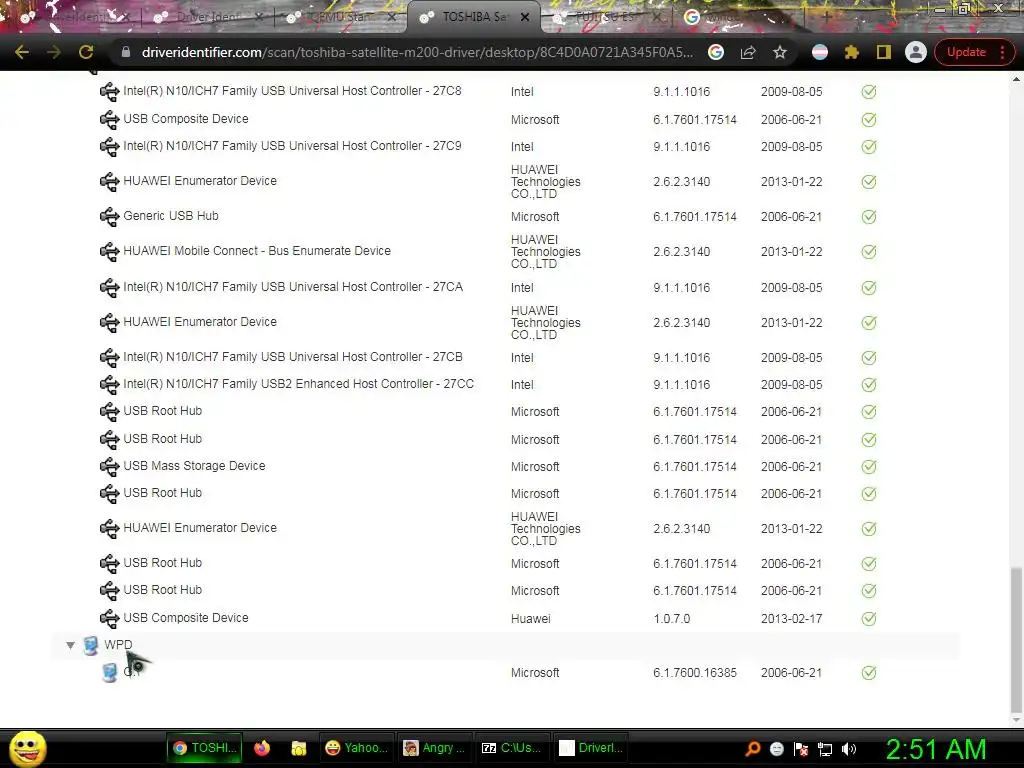Image resolution: width=1024 pixels, height=768 pixels.
Task: Toggle the browser side panel
Action: [x=884, y=52]
